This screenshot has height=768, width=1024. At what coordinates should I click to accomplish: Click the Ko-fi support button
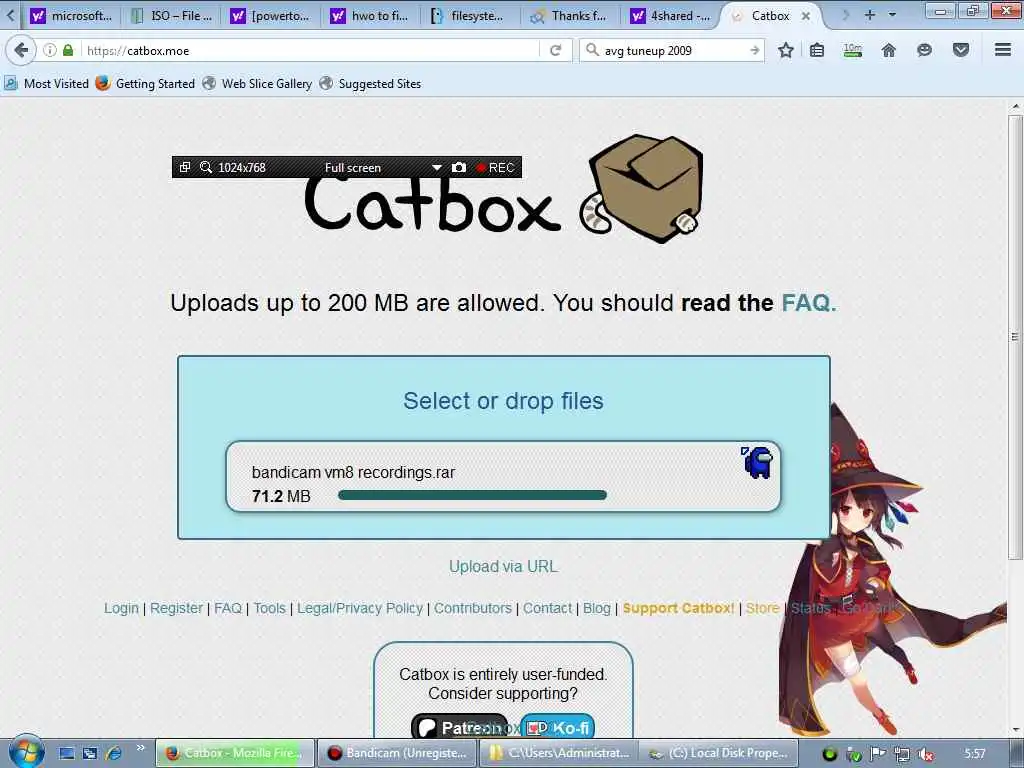[x=558, y=727]
